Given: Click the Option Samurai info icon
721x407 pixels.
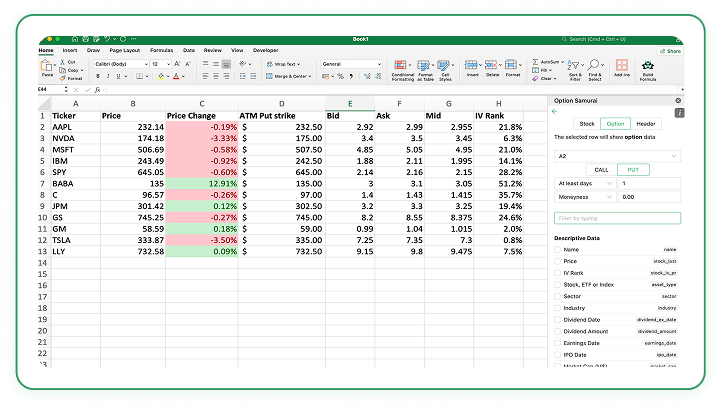Looking at the screenshot, I should pyautogui.click(x=679, y=112).
